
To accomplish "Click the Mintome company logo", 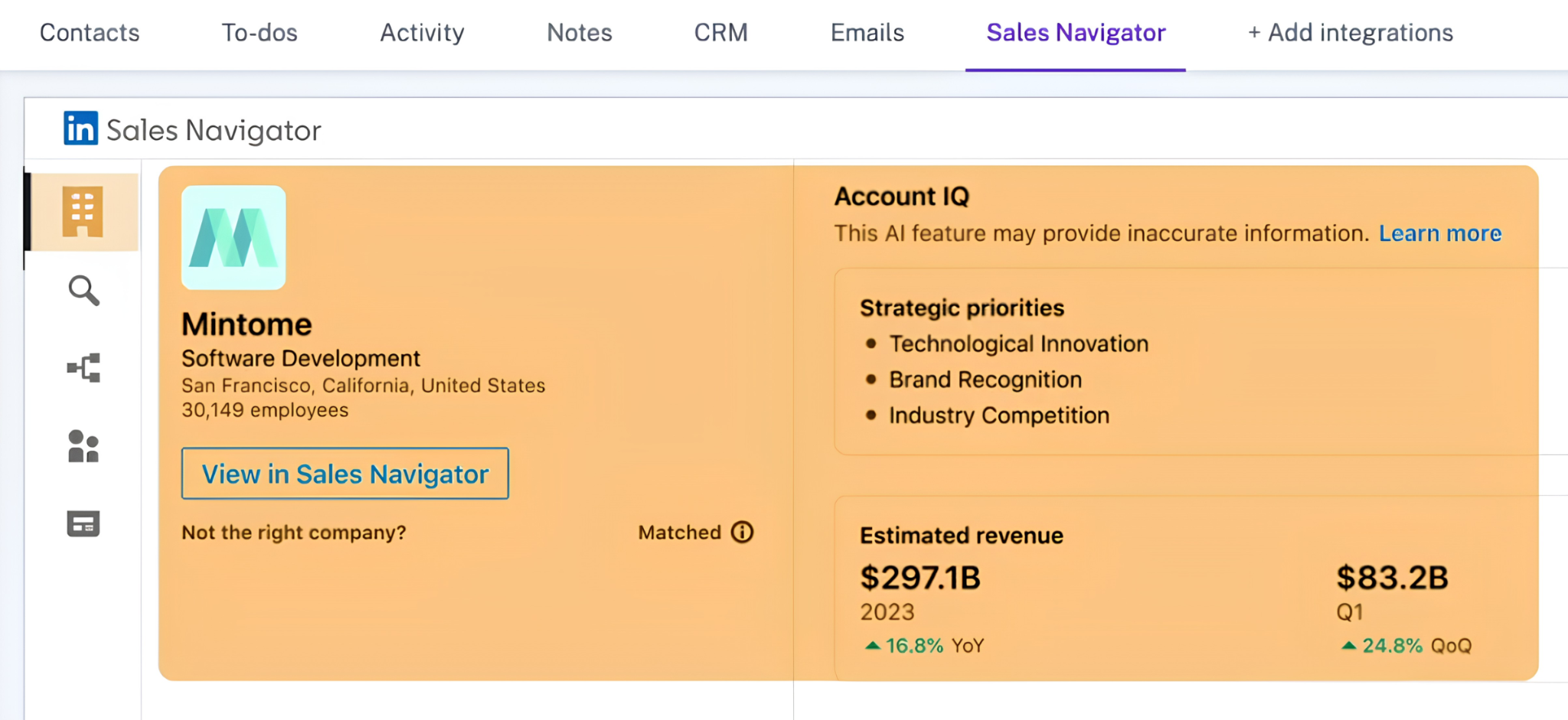I will tap(234, 237).
